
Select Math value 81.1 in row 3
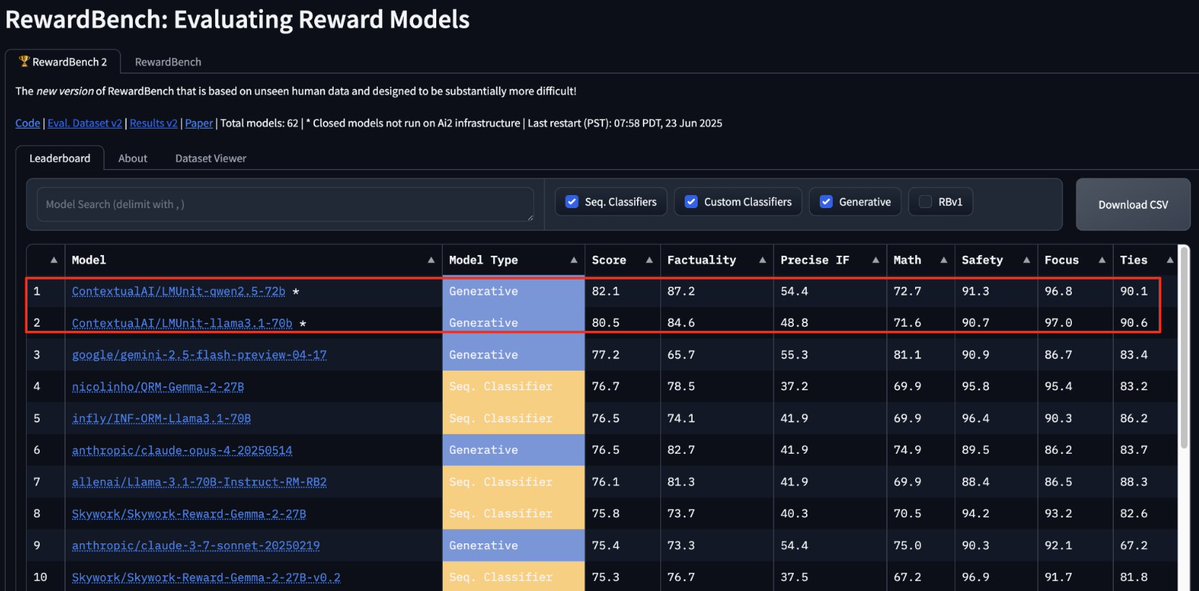click(x=907, y=356)
